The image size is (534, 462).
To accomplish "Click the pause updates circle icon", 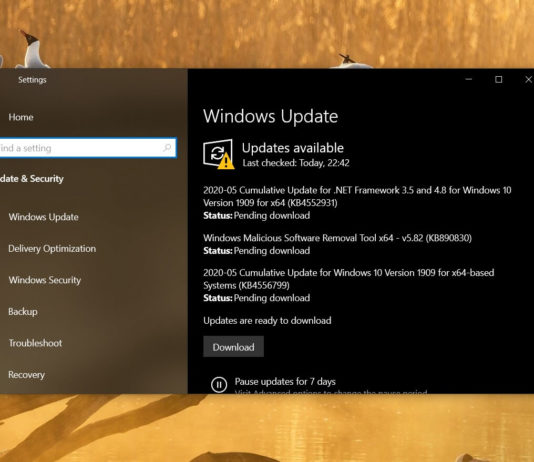I will click(x=219, y=385).
